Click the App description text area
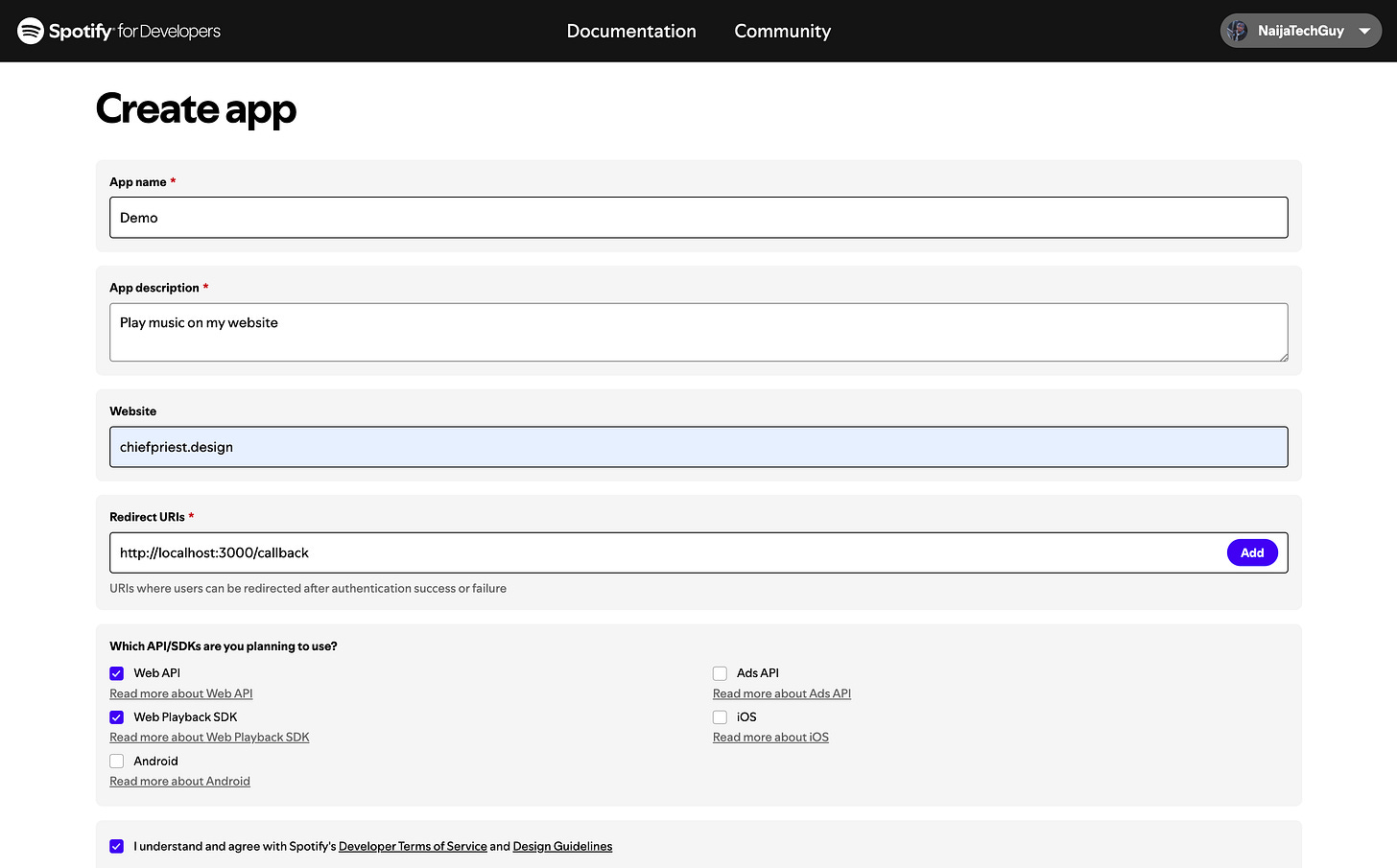The width and height of the screenshot is (1397, 868). (x=698, y=332)
